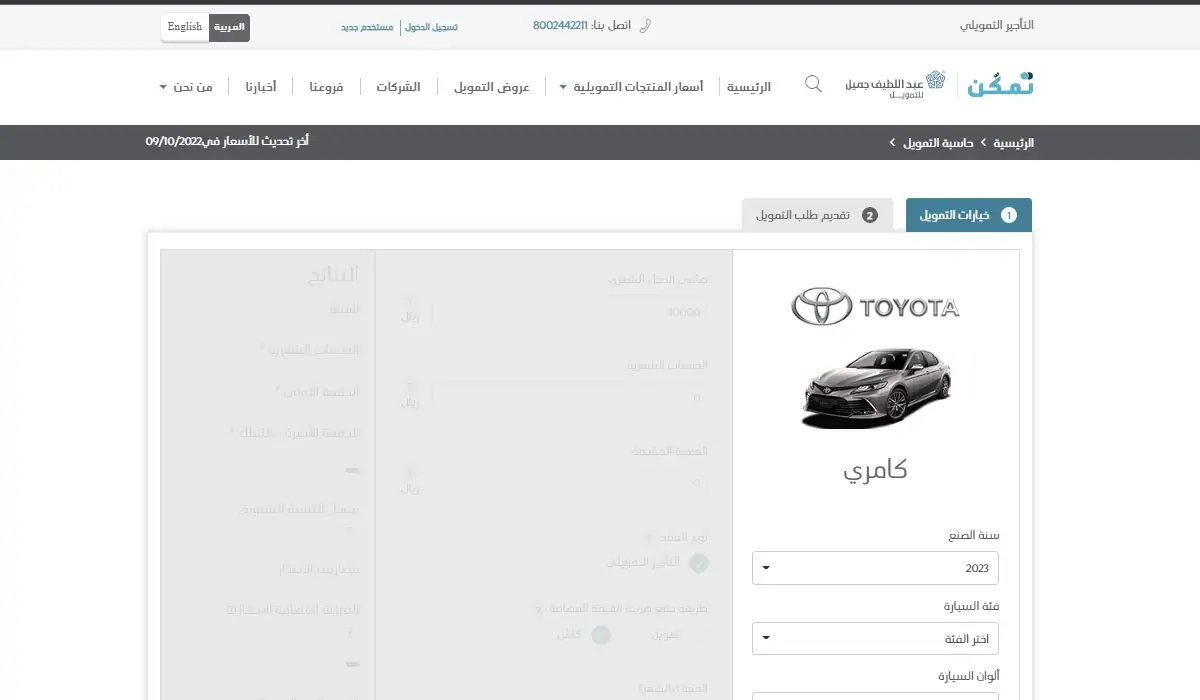Click الرئيسية in breadcrumb bar

click(x=1013, y=143)
